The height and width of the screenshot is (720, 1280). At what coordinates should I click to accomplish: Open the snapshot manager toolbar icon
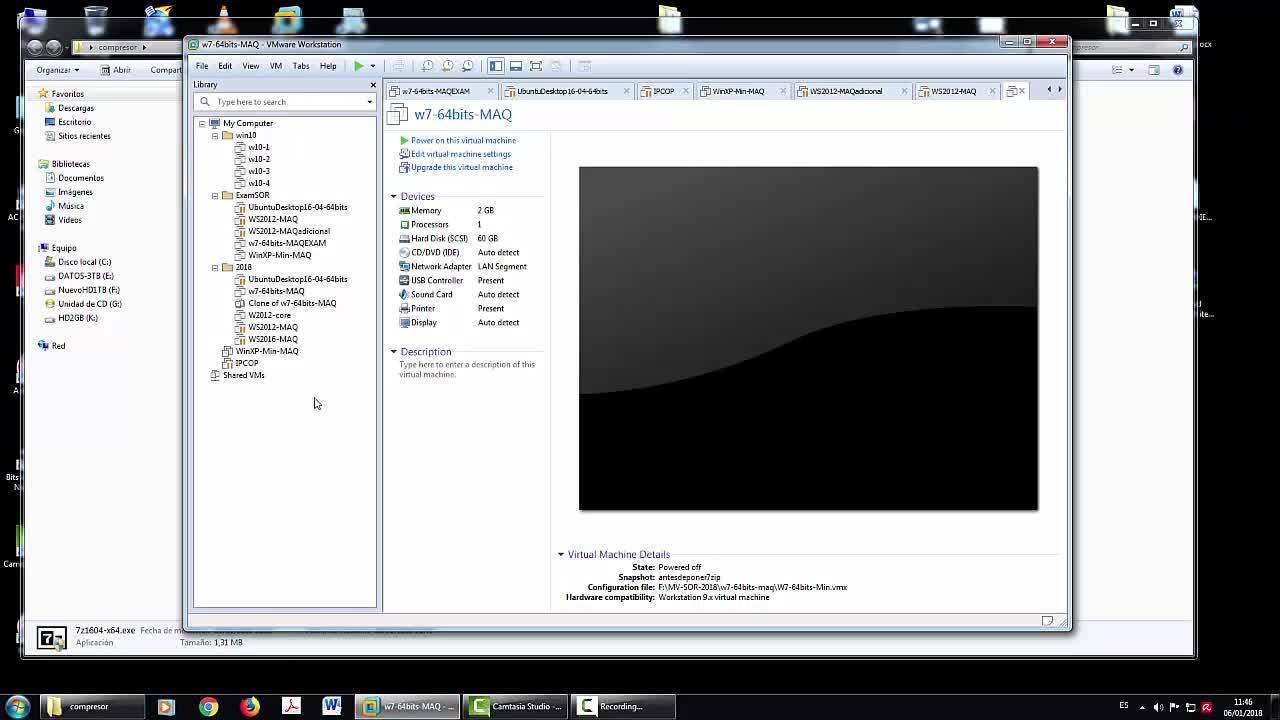point(467,66)
